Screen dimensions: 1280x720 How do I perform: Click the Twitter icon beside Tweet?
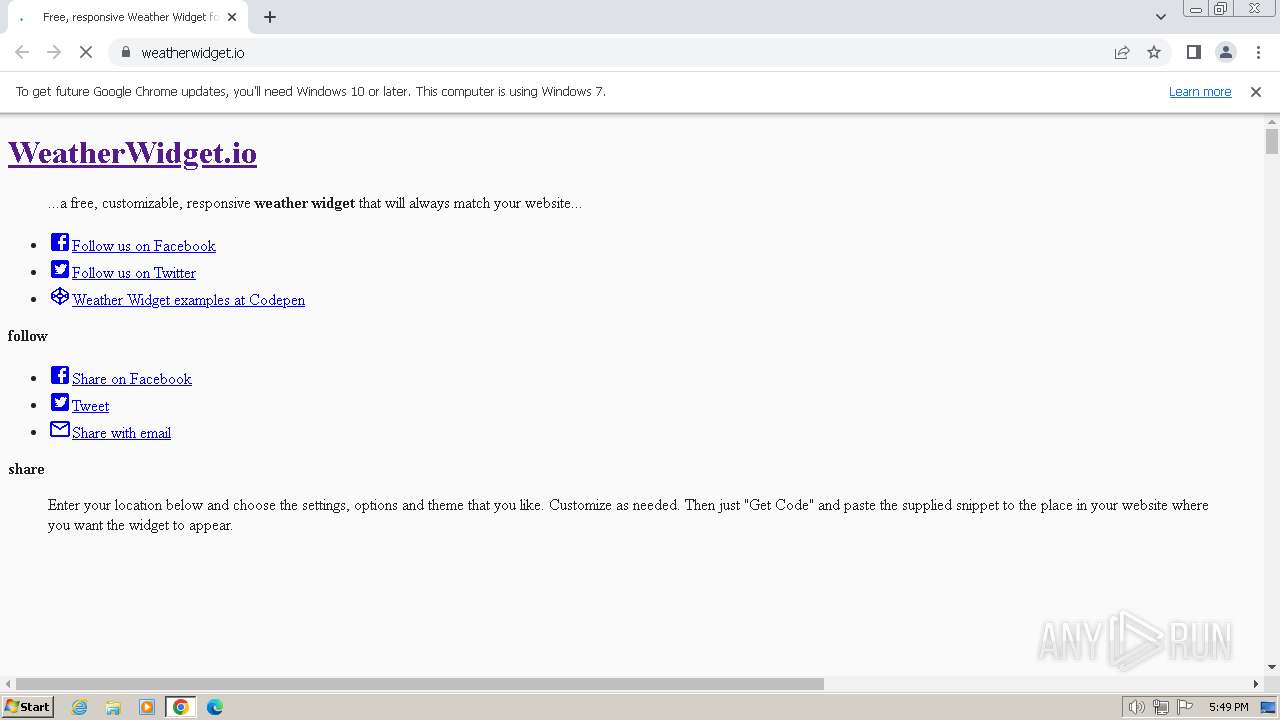(60, 403)
